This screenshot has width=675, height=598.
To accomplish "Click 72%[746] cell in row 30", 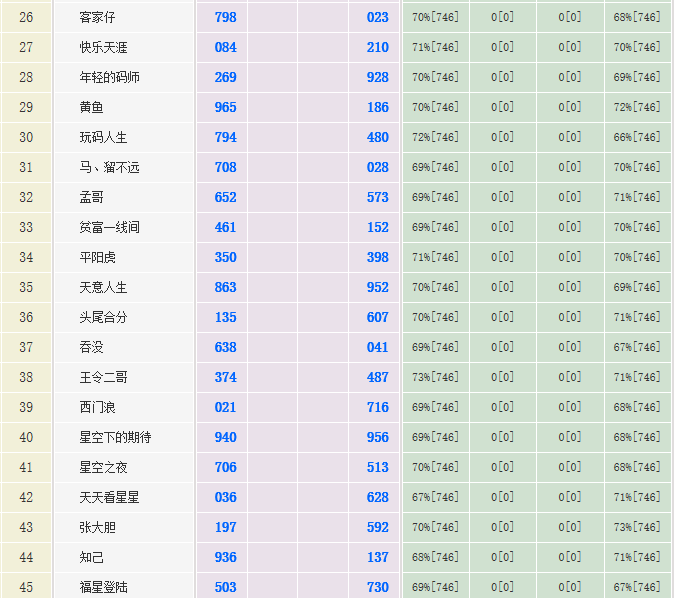I will (x=435, y=137).
